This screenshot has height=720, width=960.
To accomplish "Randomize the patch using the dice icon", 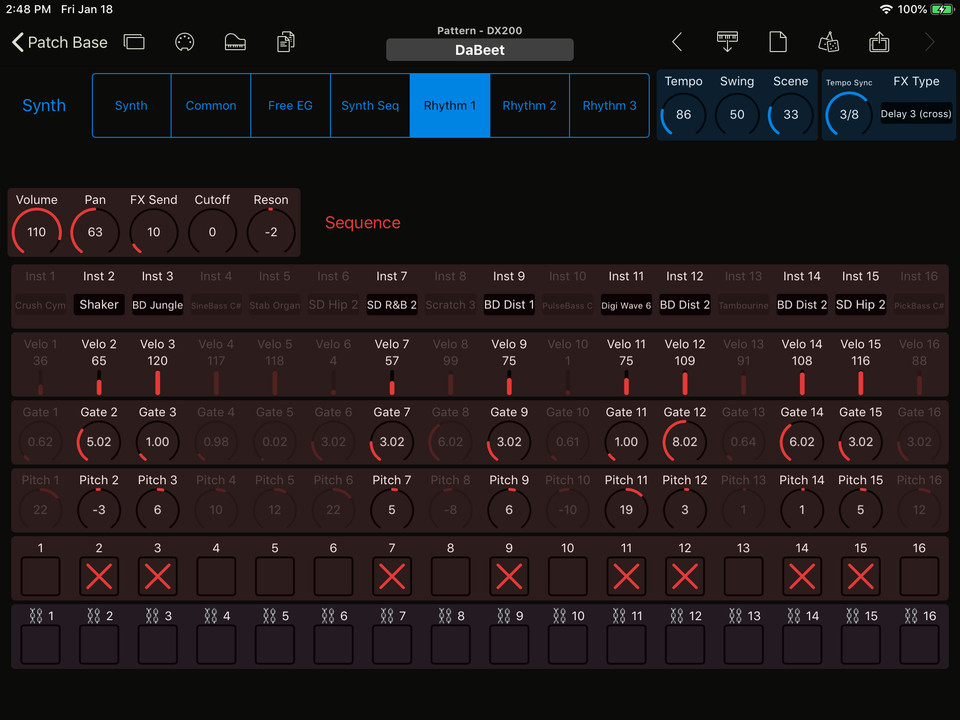I will coord(828,42).
